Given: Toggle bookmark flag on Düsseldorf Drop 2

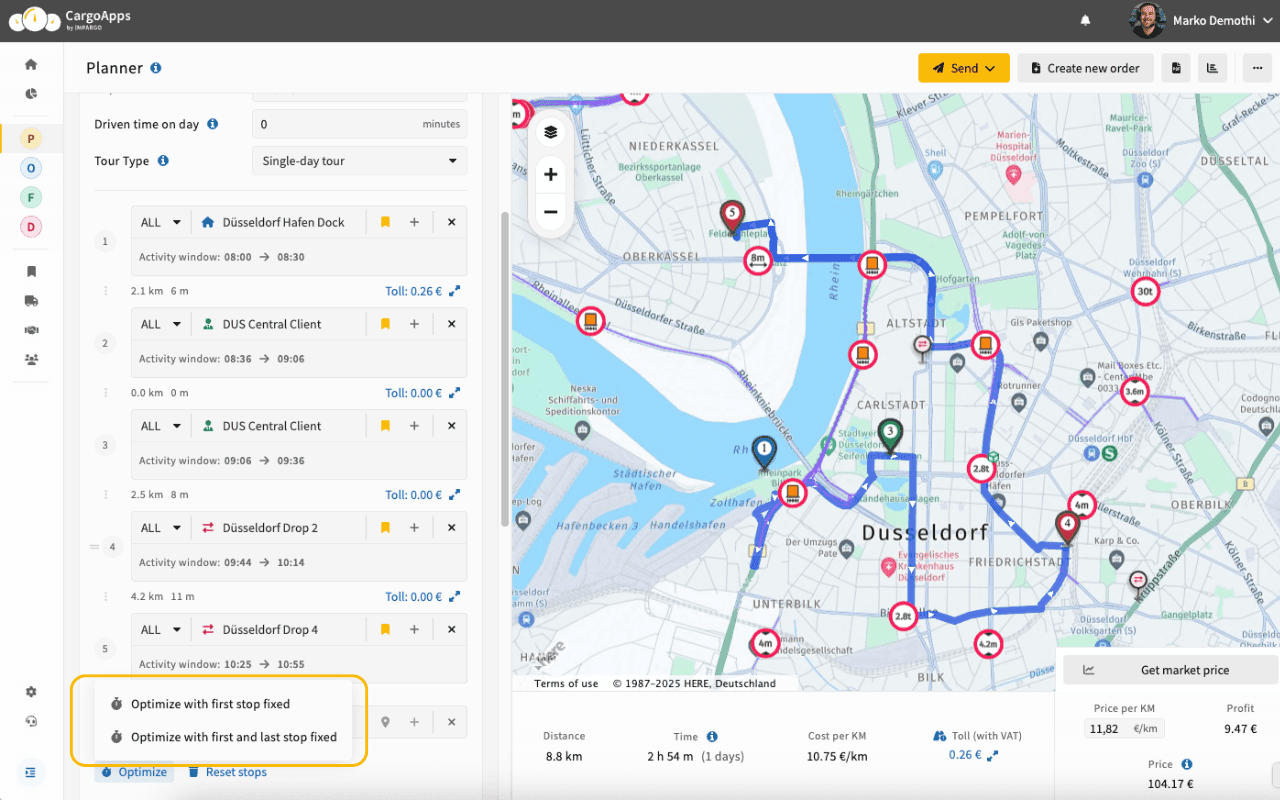Looking at the screenshot, I should (x=385, y=528).
